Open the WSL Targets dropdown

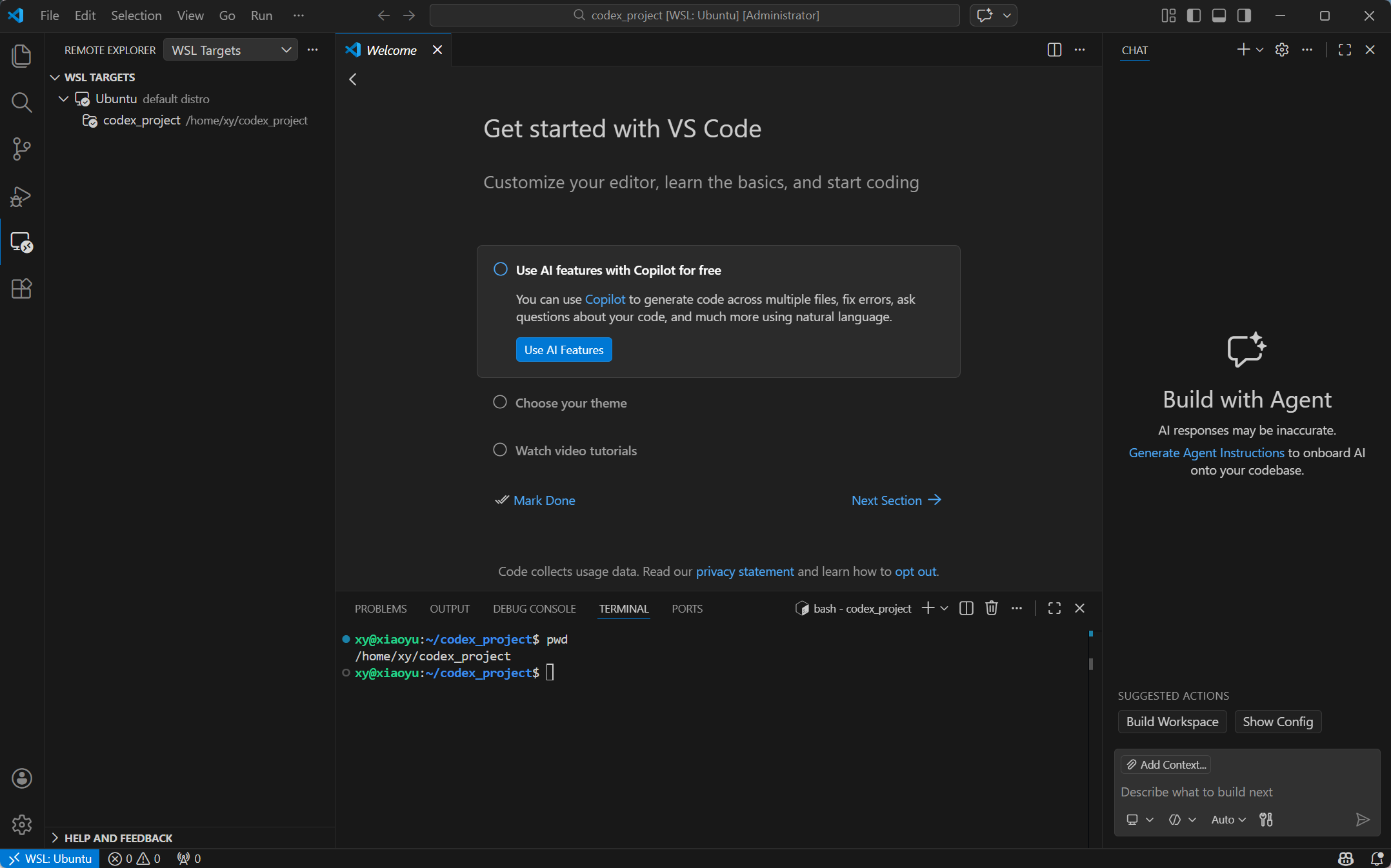point(230,50)
